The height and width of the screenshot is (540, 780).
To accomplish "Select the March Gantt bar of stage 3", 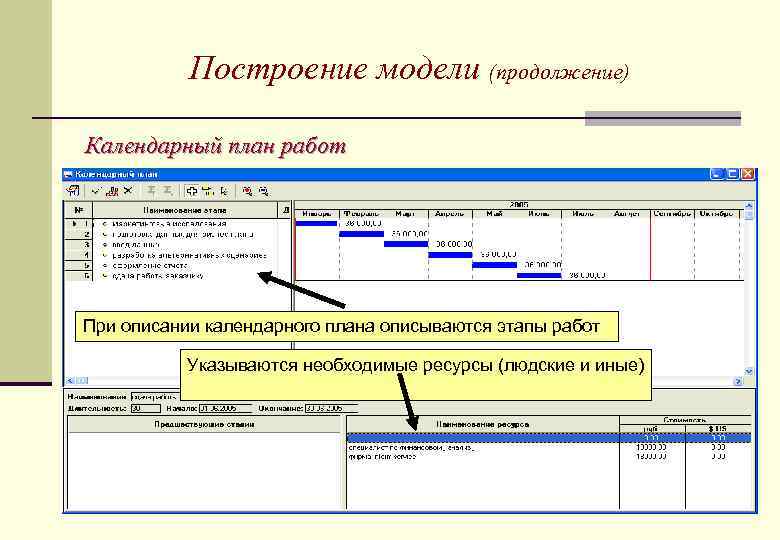I will 406,244.
